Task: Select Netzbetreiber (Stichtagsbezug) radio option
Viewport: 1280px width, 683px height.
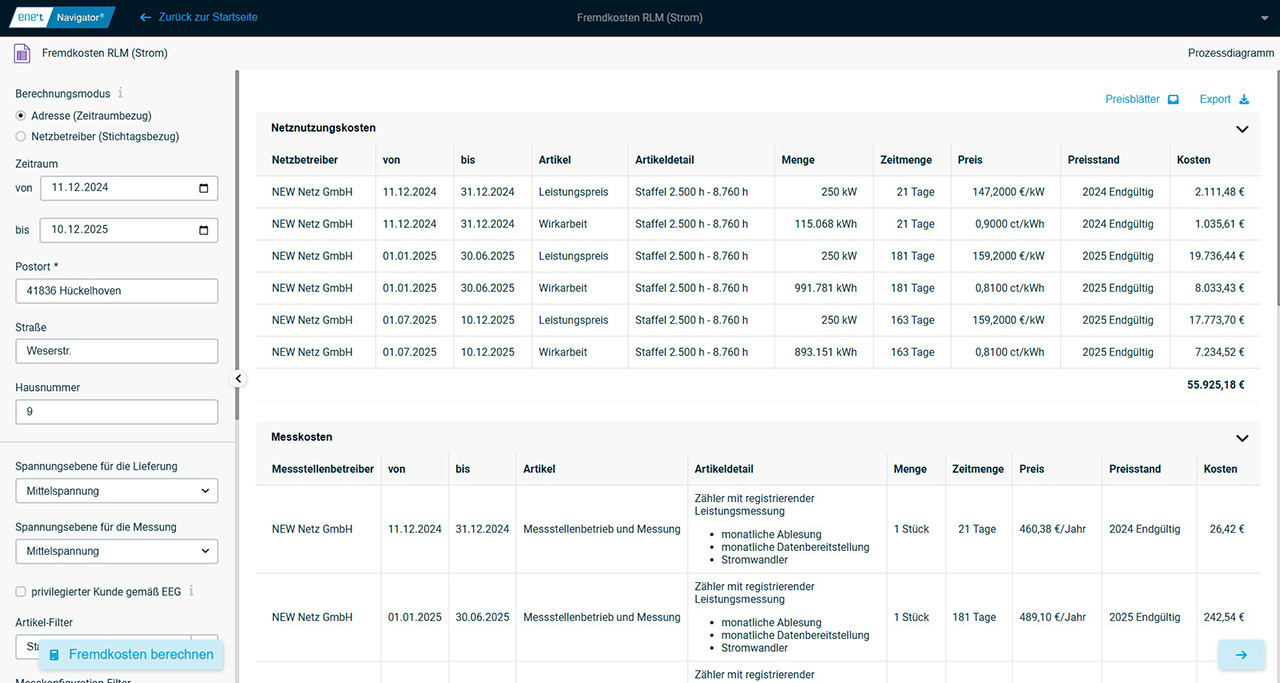Action: [21, 136]
